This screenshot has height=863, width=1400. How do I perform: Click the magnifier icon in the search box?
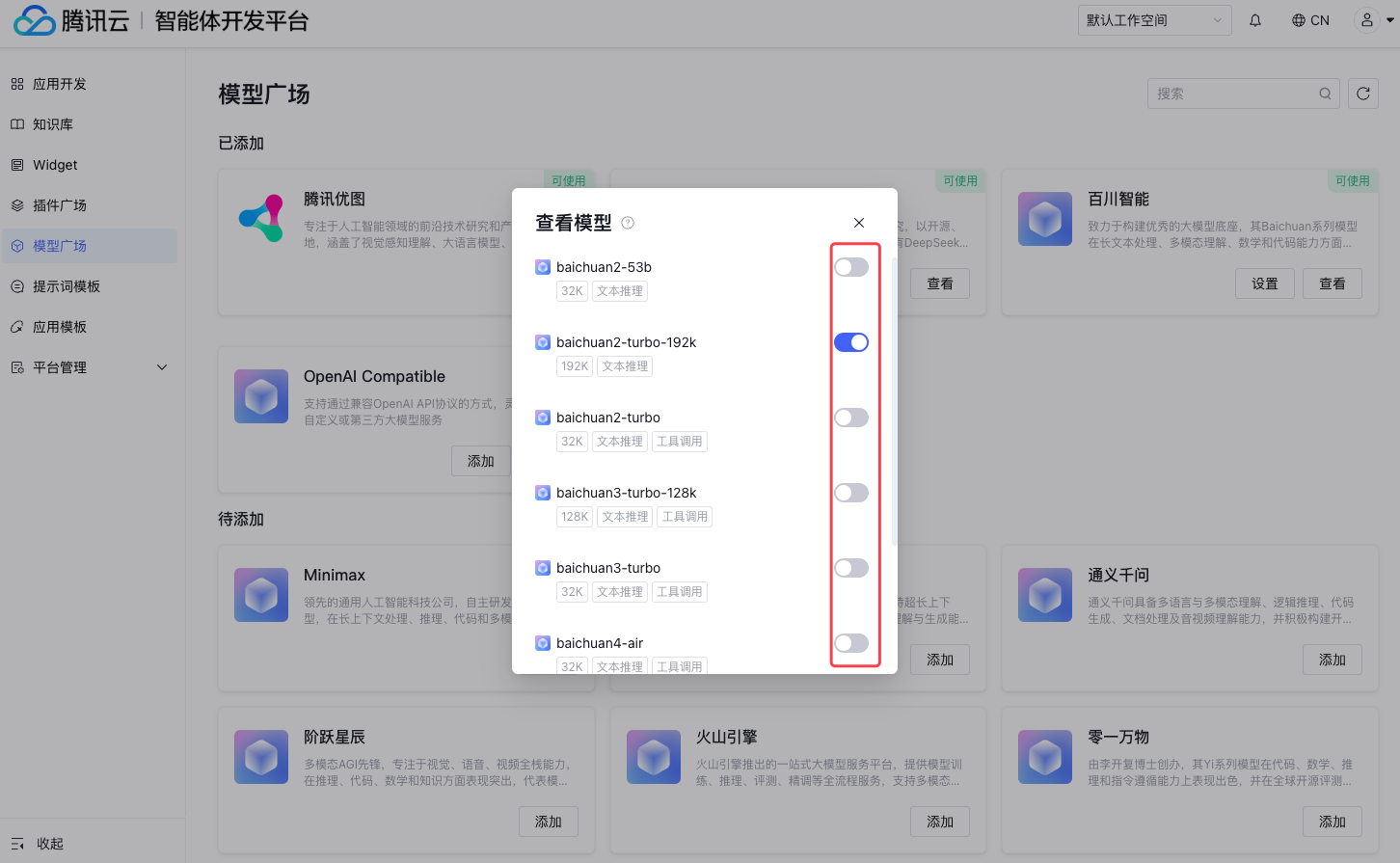(1326, 94)
